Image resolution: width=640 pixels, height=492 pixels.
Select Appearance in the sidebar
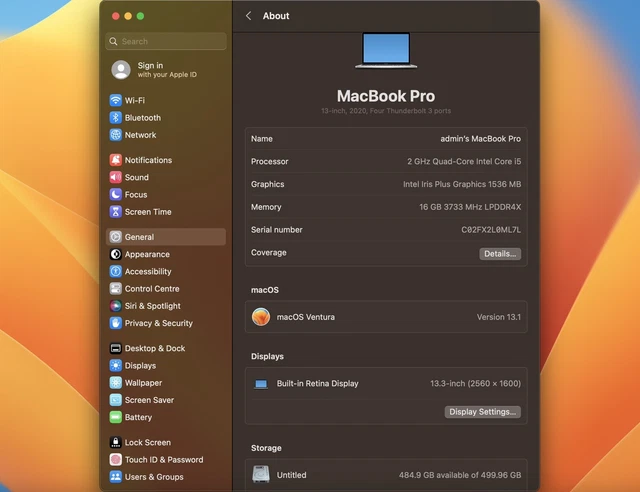click(147, 255)
